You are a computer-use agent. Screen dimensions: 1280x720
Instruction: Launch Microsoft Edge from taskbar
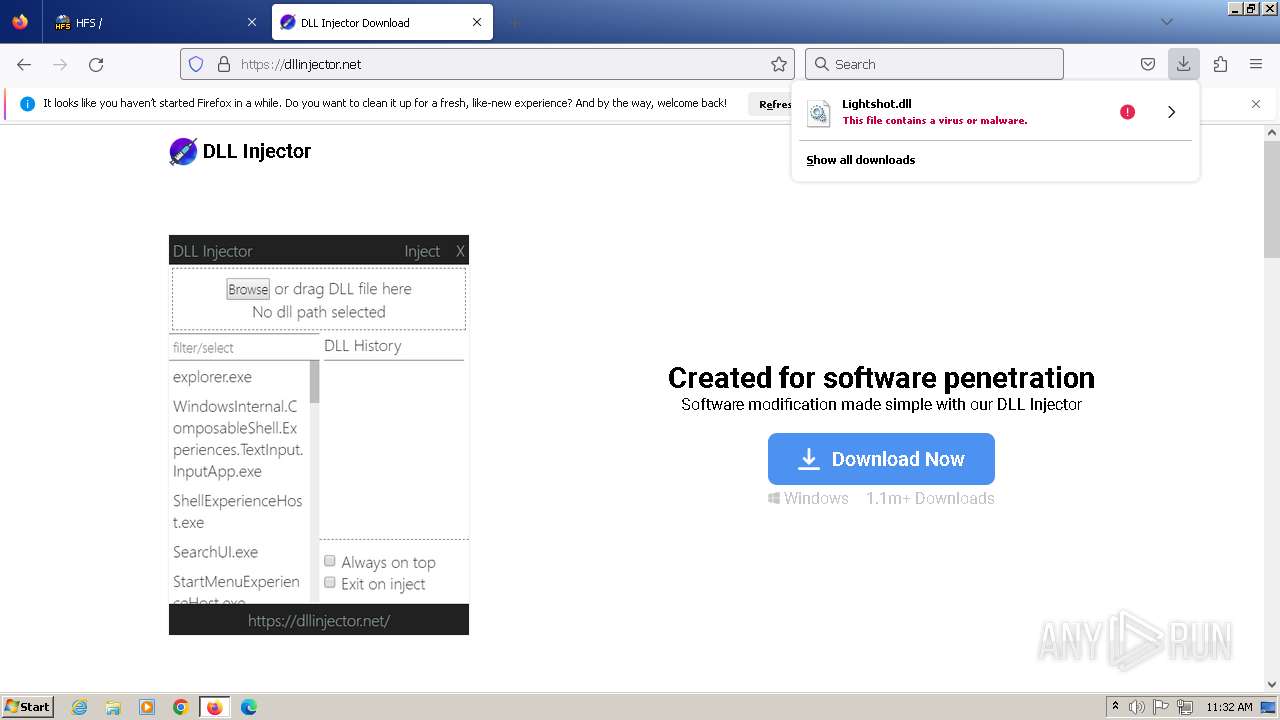tap(249, 707)
